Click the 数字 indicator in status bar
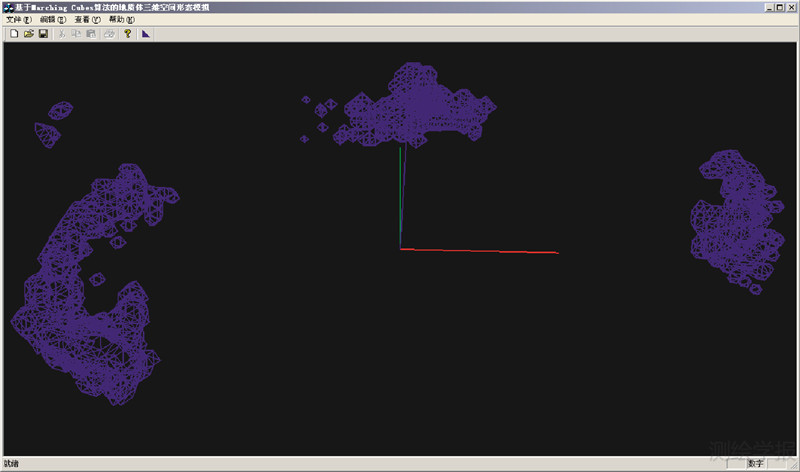This screenshot has height=472, width=800. (x=755, y=463)
